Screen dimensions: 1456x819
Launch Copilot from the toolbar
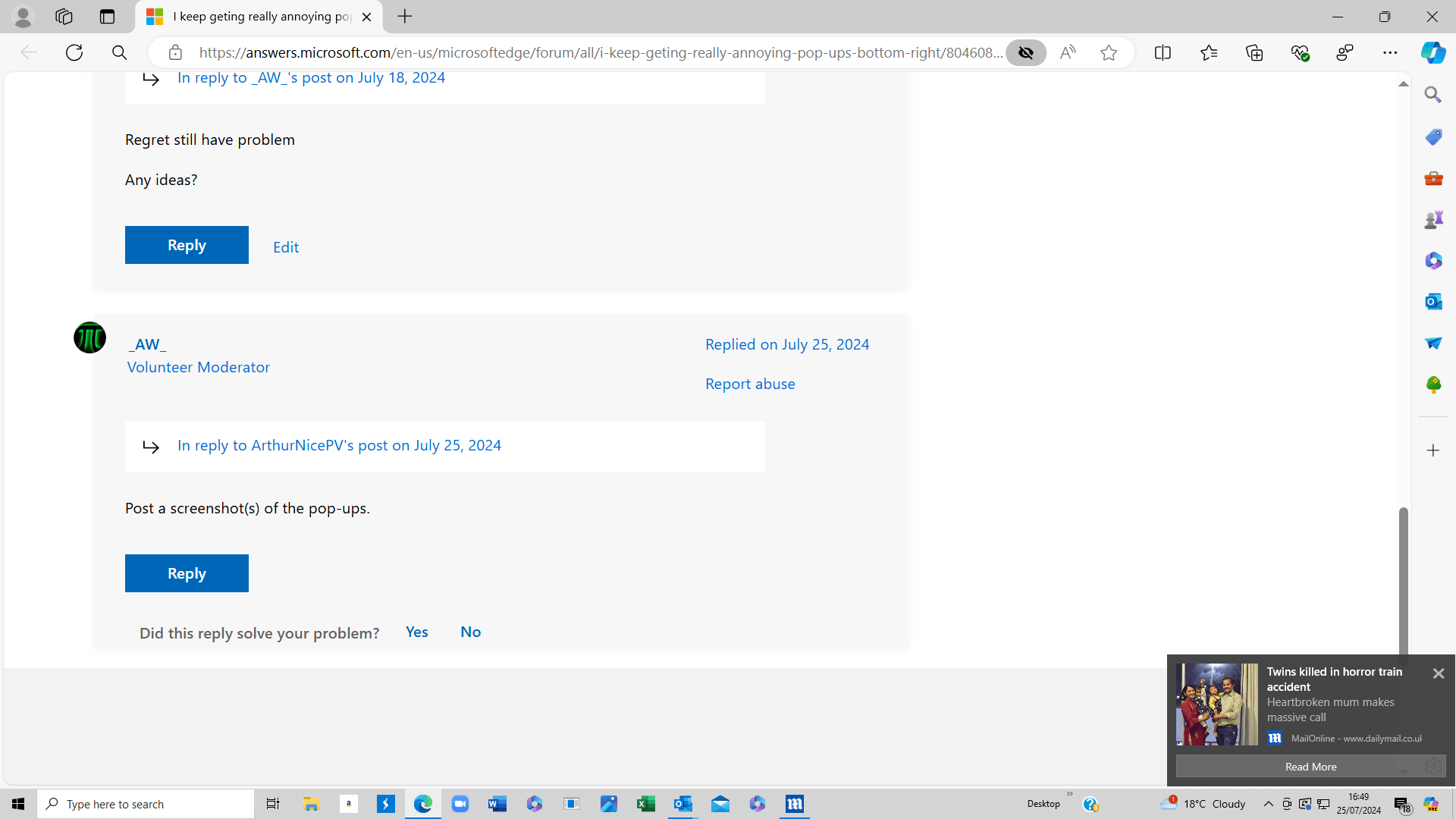[1433, 52]
